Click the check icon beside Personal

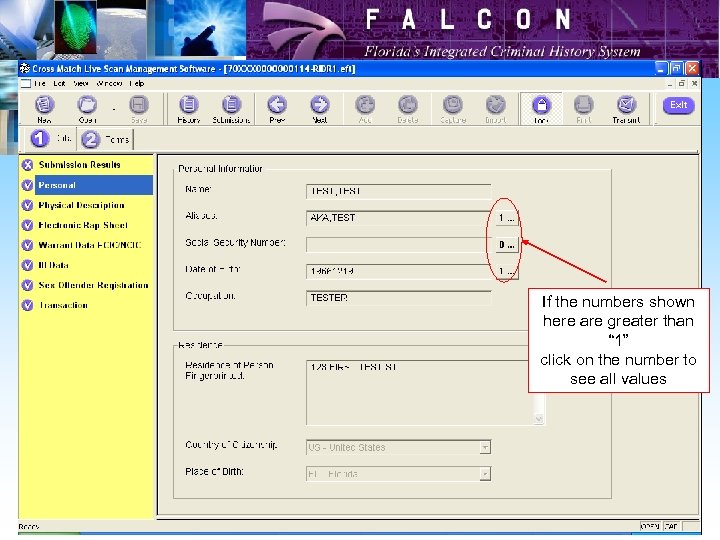tap(28, 185)
